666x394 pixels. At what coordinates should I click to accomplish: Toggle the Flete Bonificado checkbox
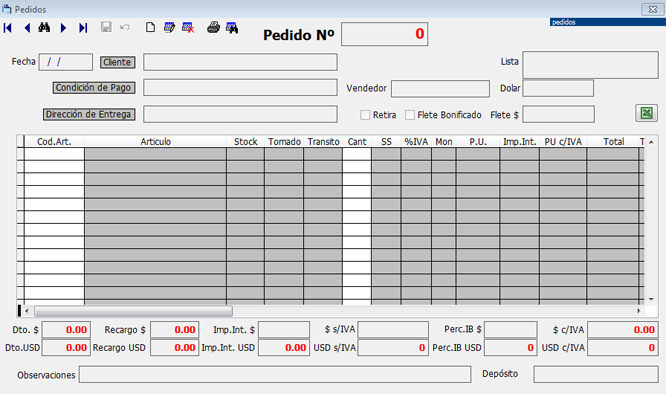pos(409,115)
